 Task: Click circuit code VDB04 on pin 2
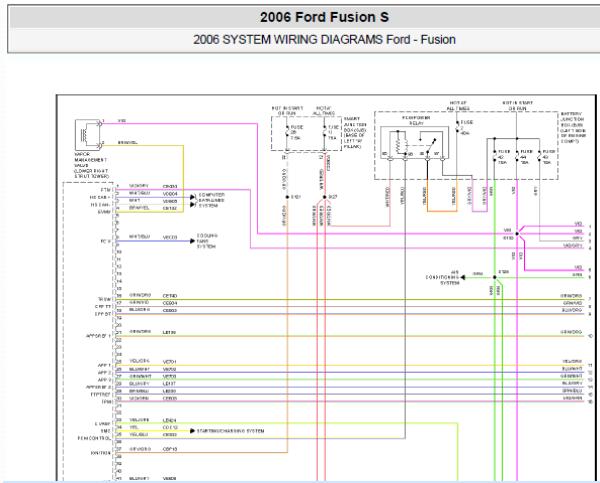click(x=170, y=194)
